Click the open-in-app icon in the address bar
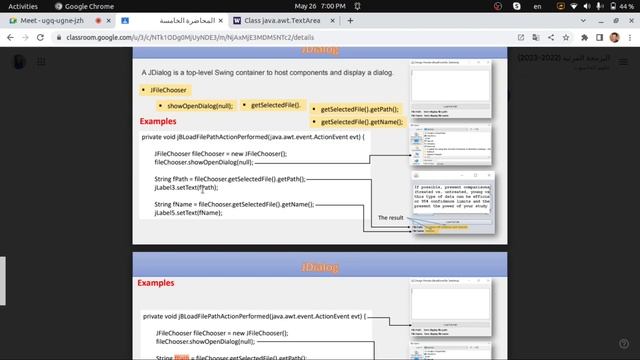The image size is (640, 360). tap(521, 38)
